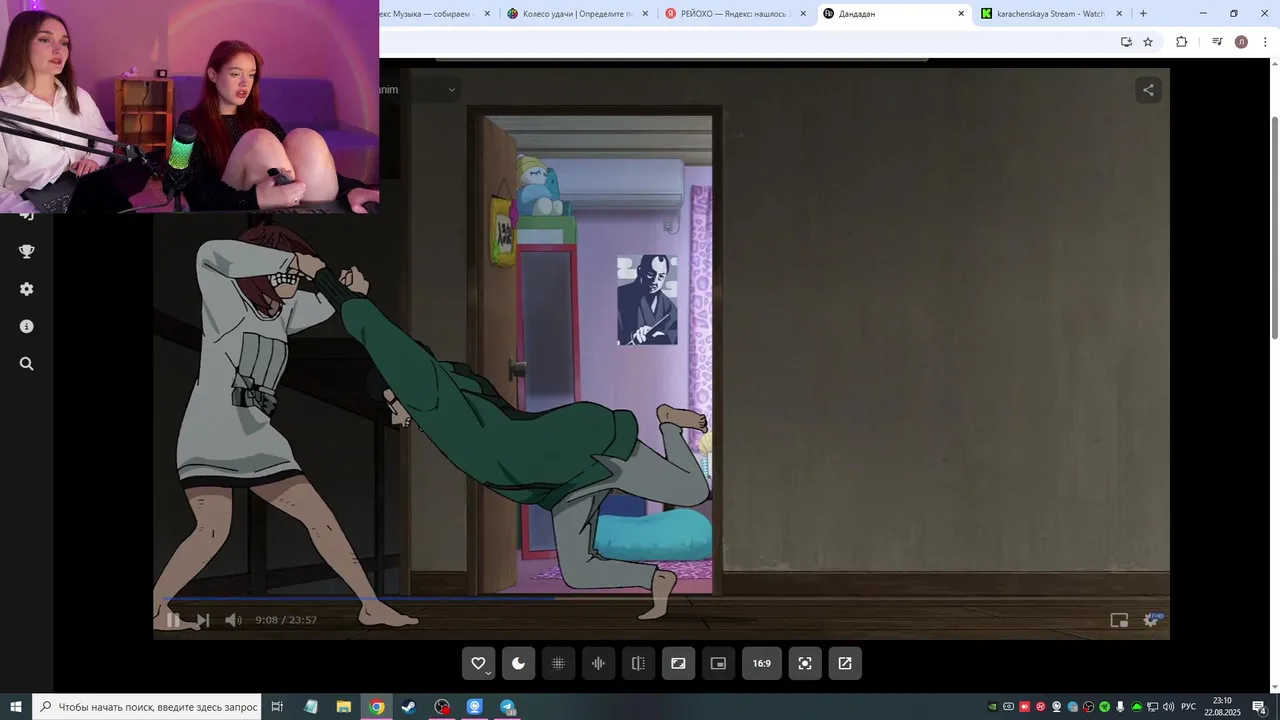
Task: Open Telegram from the taskbar
Action: point(508,707)
